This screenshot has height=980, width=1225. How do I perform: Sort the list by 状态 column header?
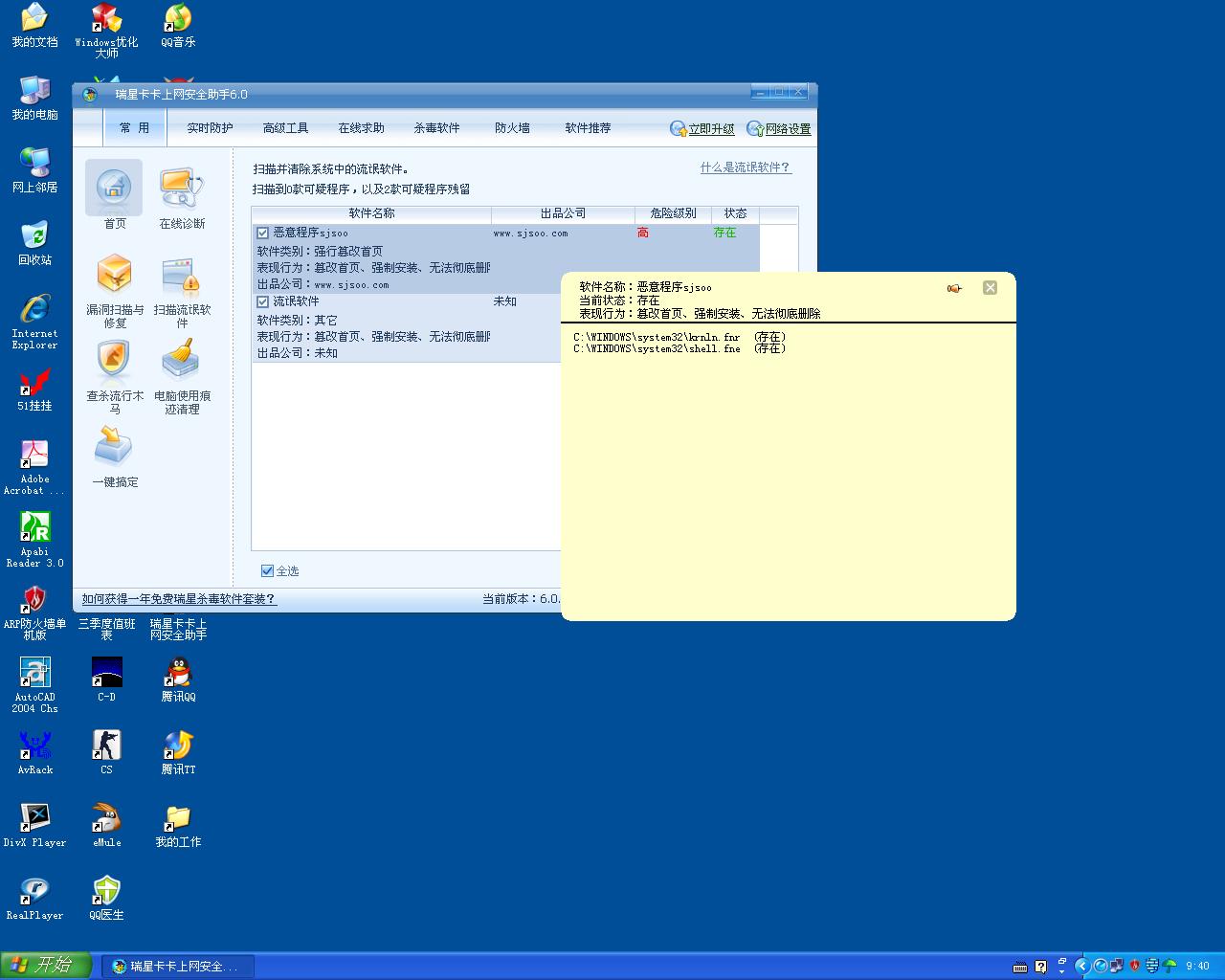click(x=735, y=214)
